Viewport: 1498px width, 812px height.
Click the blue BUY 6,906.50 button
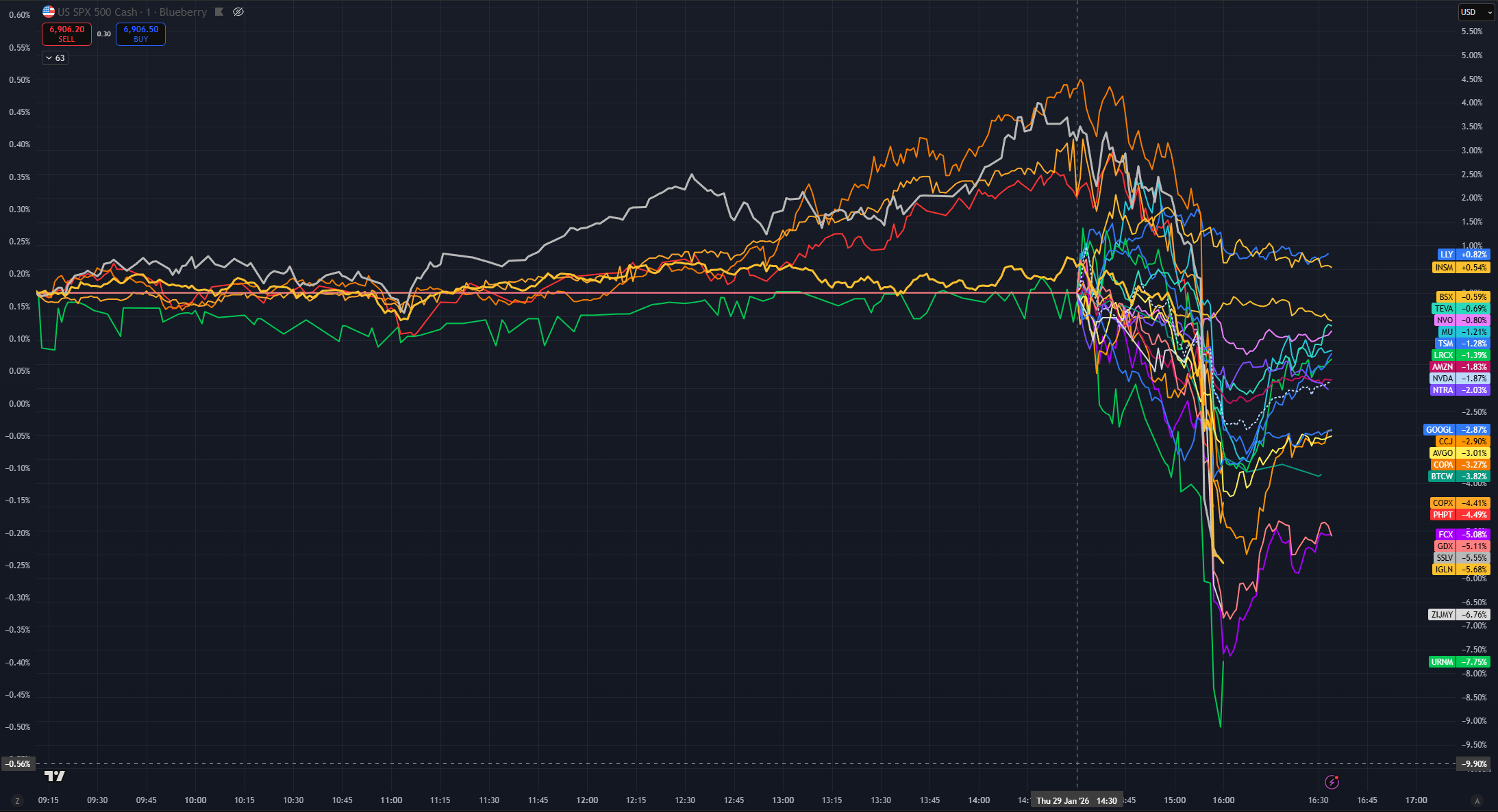tap(140, 34)
